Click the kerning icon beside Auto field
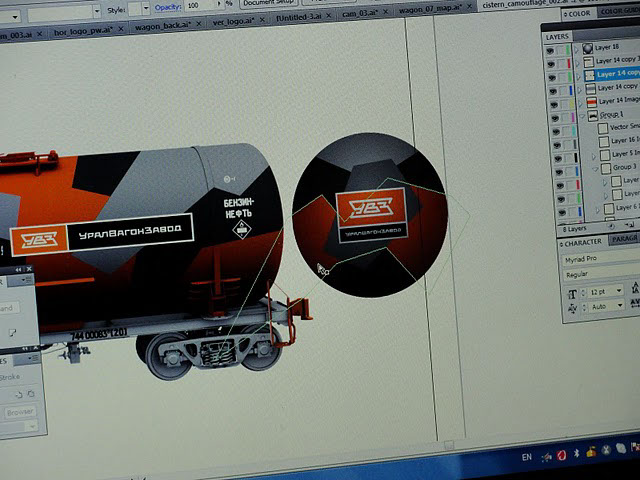 point(572,308)
